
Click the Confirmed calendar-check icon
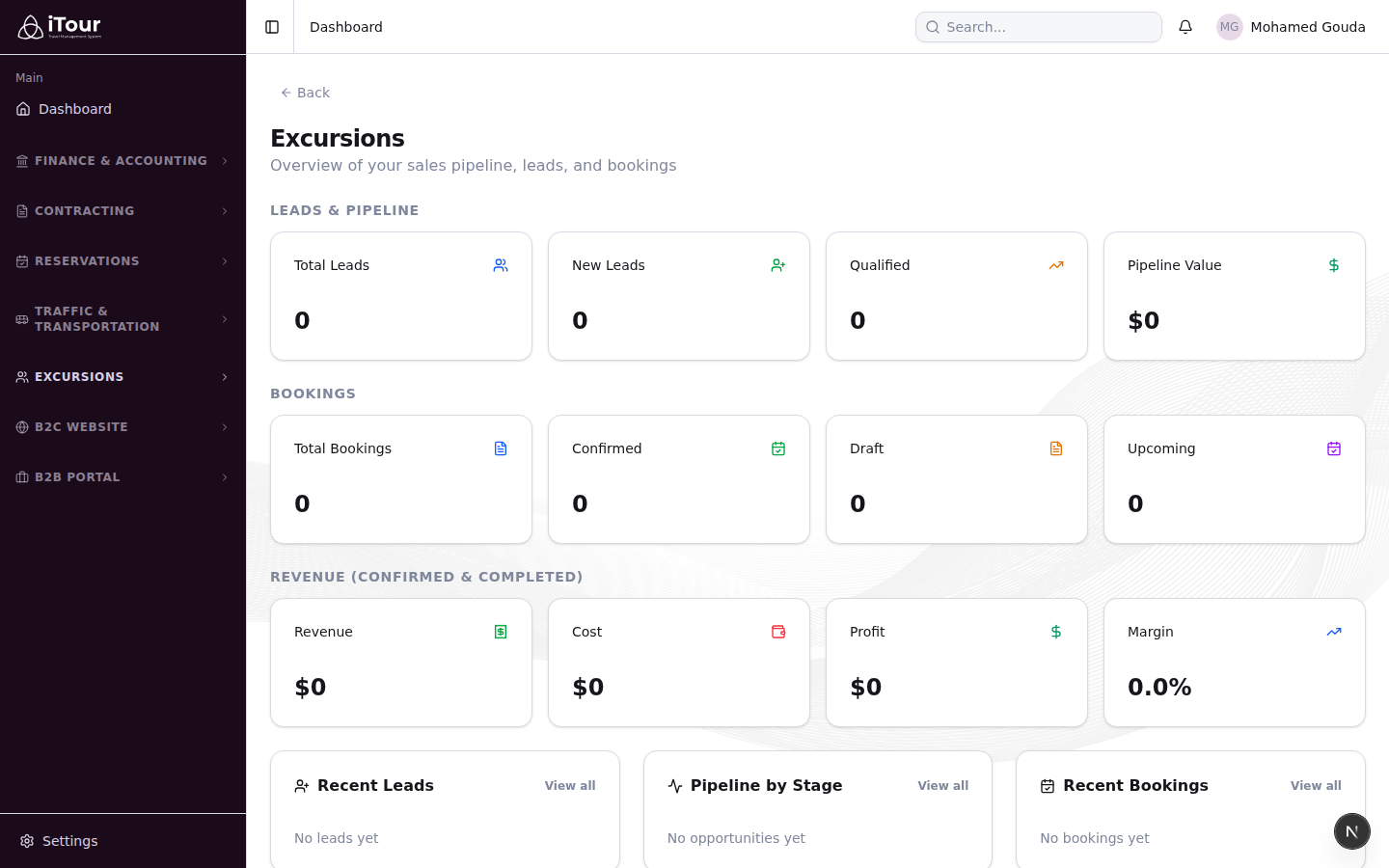[778, 448]
